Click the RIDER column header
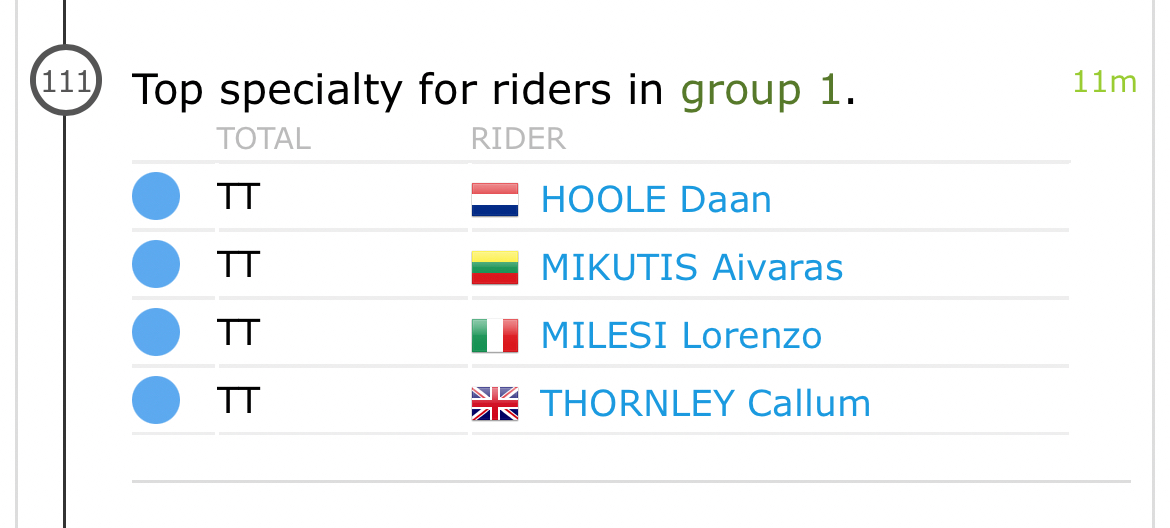The height and width of the screenshot is (528, 1170). [518, 139]
